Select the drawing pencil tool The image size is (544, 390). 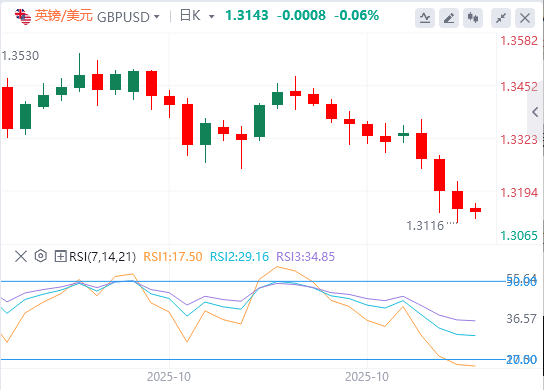449,18
